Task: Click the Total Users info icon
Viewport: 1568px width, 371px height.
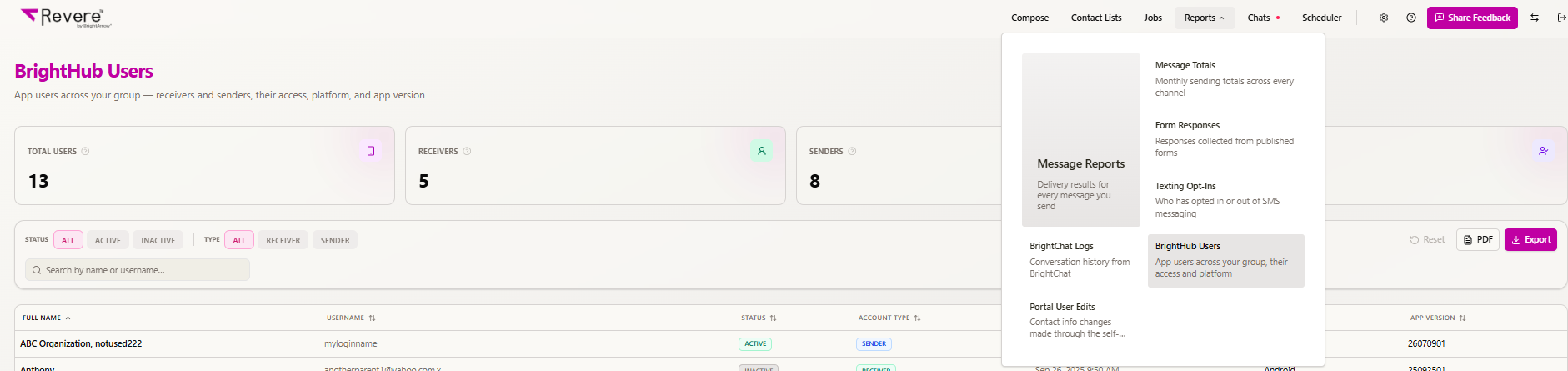Action: (x=85, y=152)
